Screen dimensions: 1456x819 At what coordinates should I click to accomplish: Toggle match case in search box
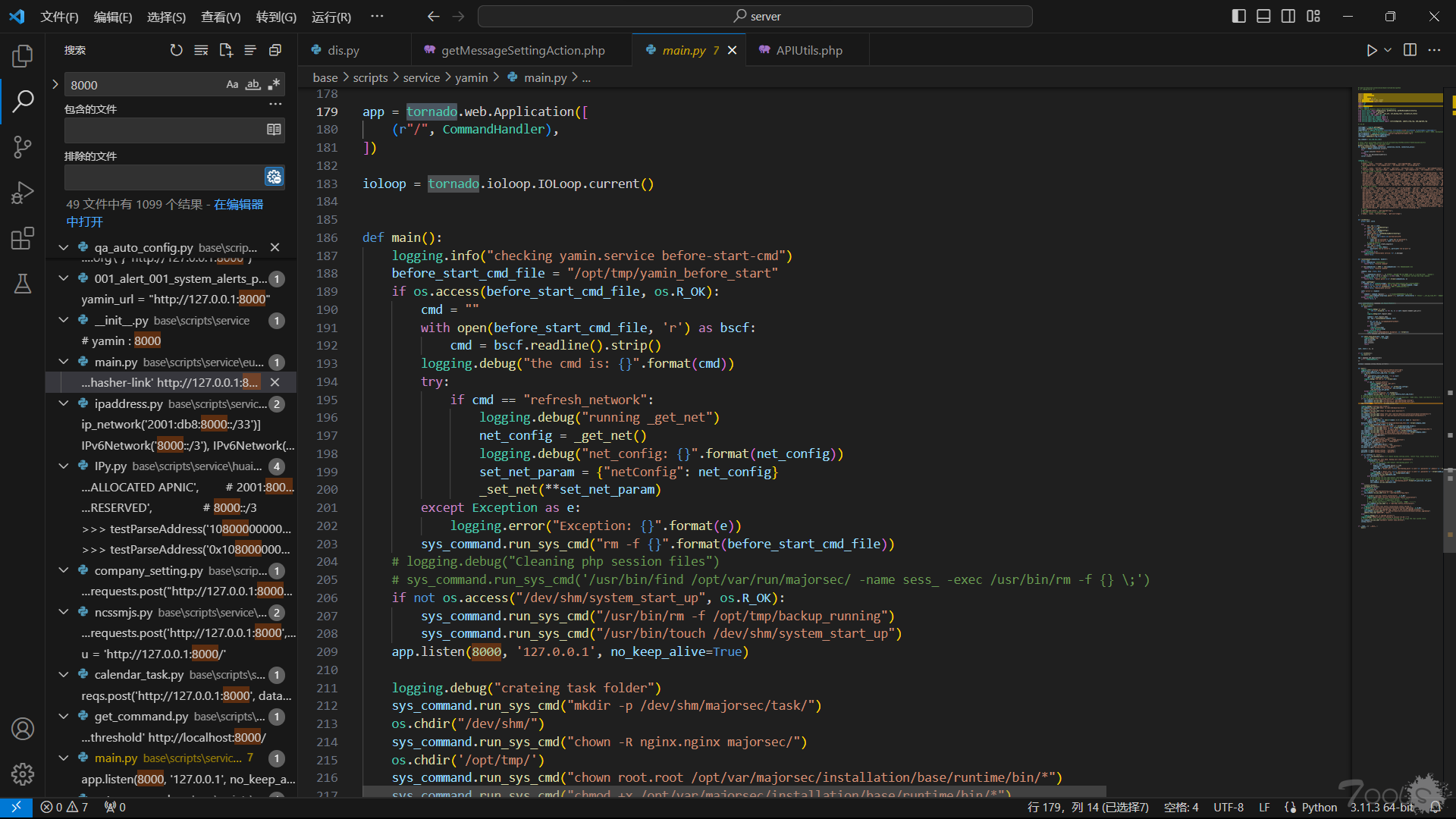pyautogui.click(x=232, y=85)
